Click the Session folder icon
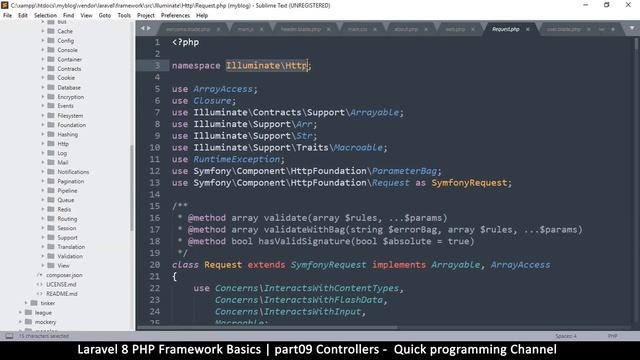Viewport: 640px width, 360px height. click(x=51, y=228)
